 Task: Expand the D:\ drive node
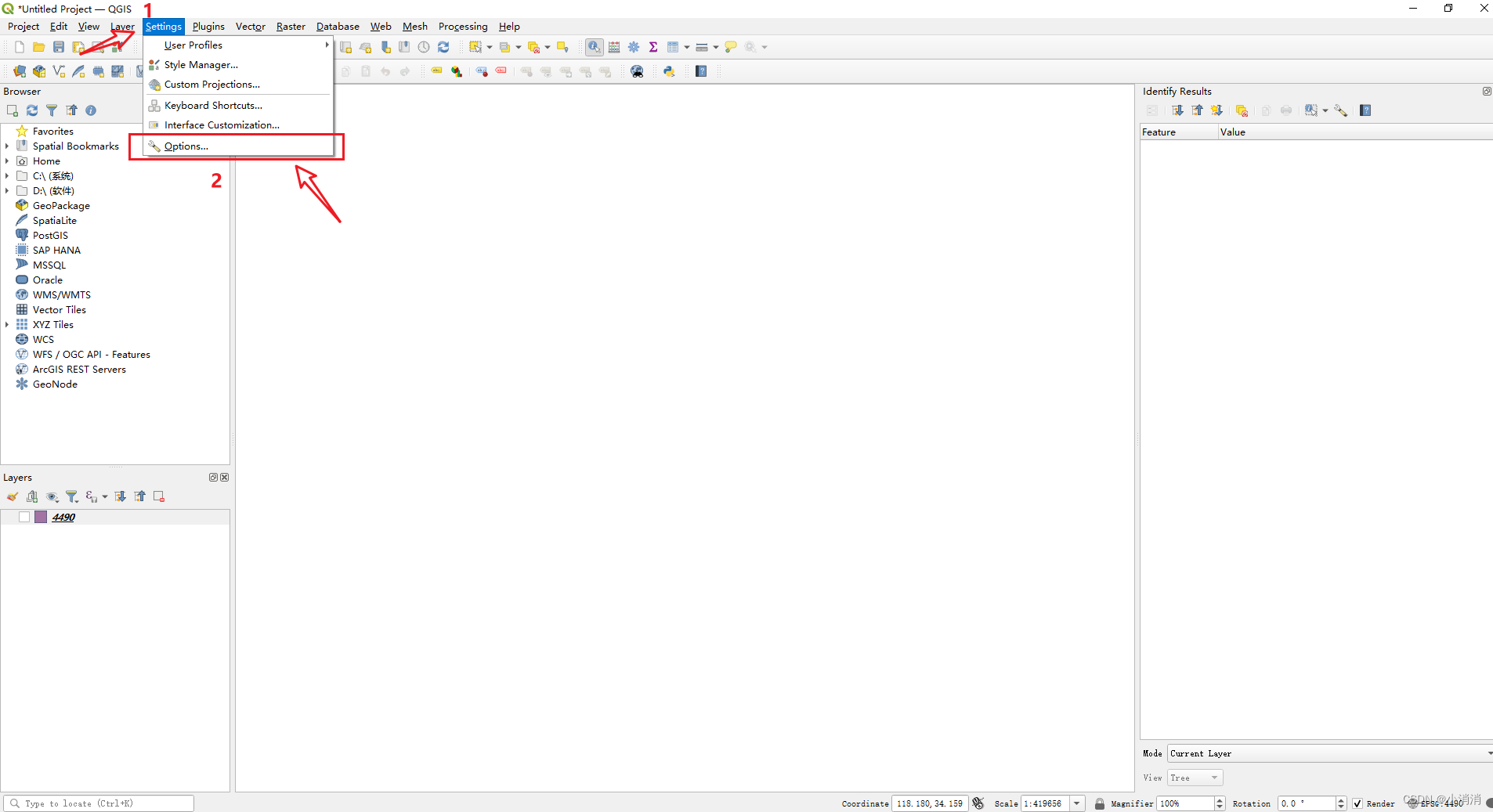click(7, 190)
